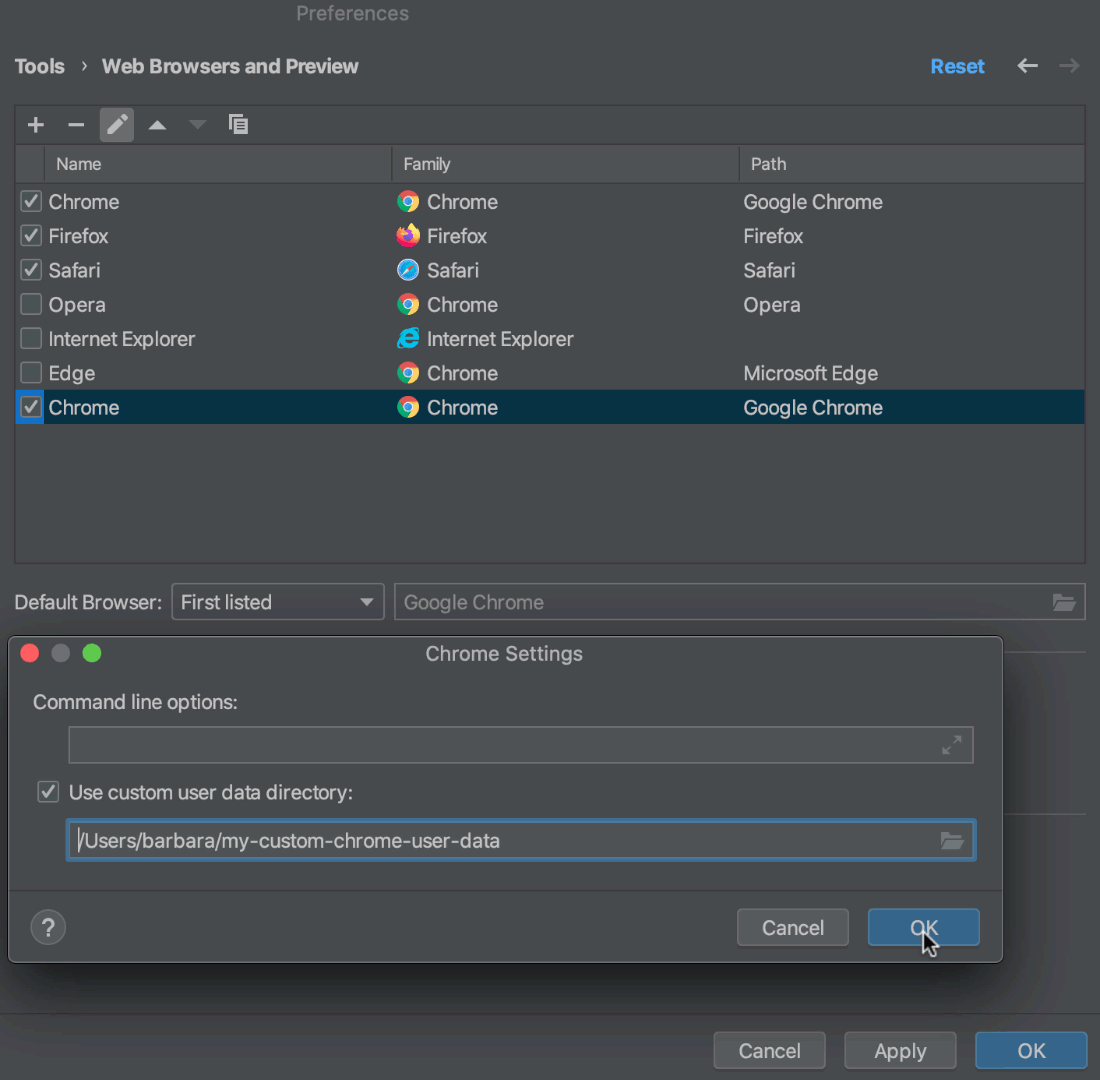Open the folder picker beside Google Chrome field
The height and width of the screenshot is (1080, 1100).
coord(1064,601)
